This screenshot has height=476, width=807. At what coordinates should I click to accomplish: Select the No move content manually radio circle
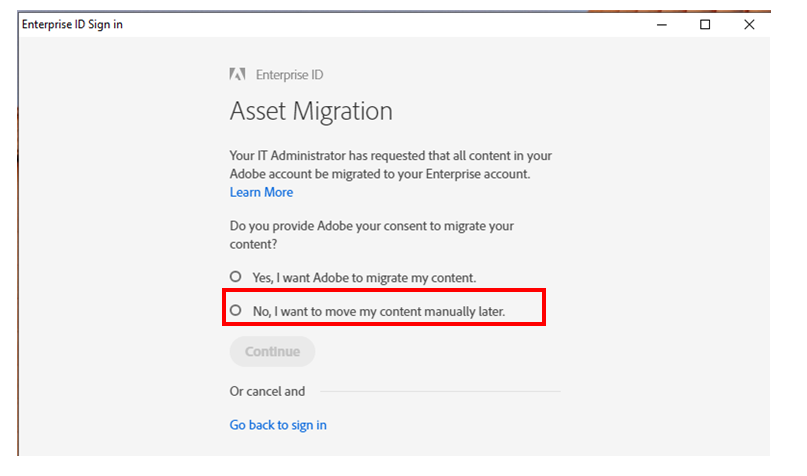(236, 310)
